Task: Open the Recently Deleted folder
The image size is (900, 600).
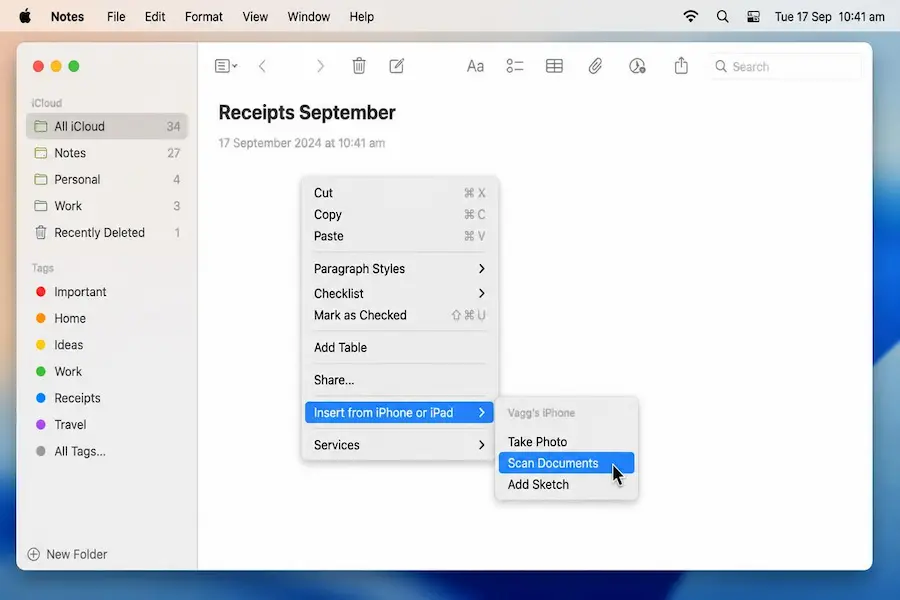Action: click(x=107, y=233)
